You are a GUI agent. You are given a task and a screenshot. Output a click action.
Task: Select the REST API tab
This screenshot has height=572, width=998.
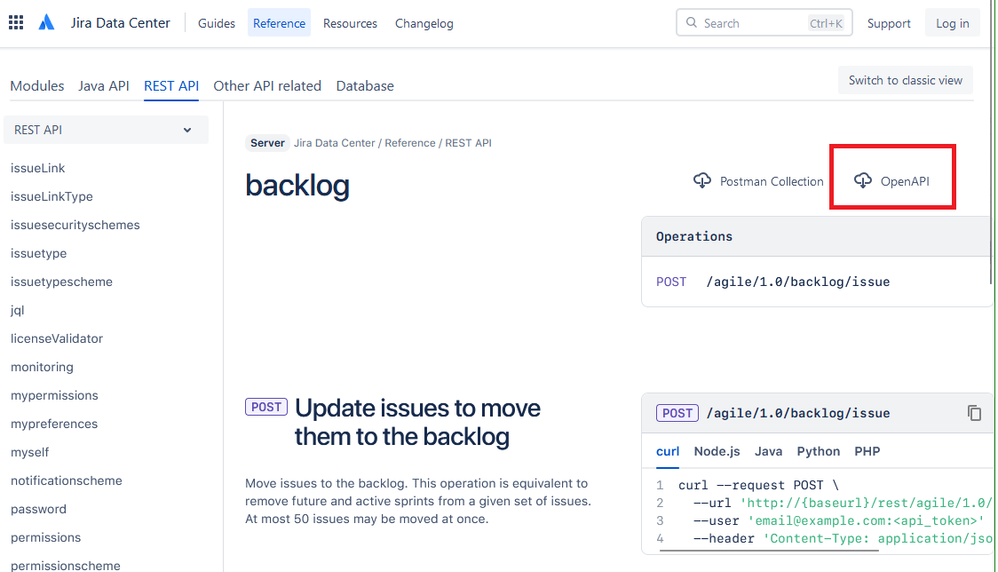tap(171, 86)
